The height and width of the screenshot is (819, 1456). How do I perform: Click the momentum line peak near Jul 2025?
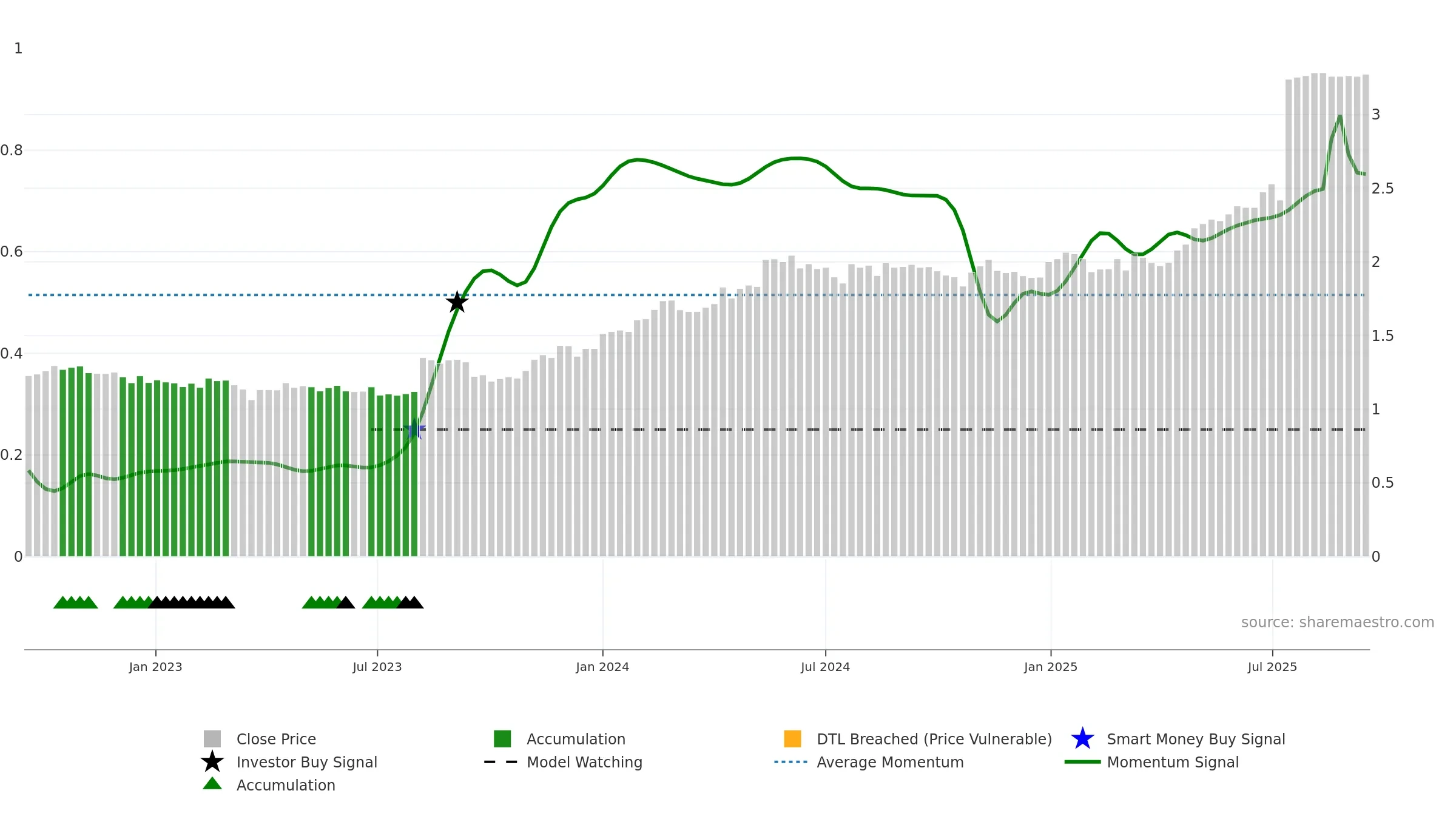pos(1340,116)
